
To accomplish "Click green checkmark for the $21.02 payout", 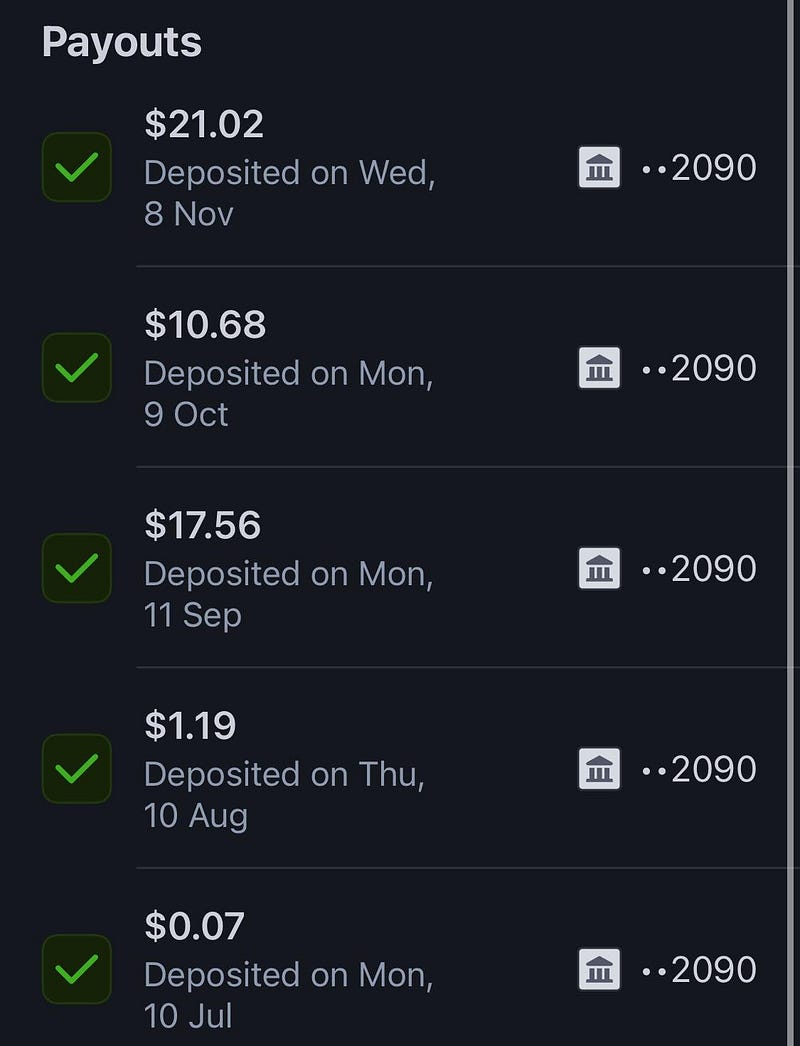I will pos(77,167).
